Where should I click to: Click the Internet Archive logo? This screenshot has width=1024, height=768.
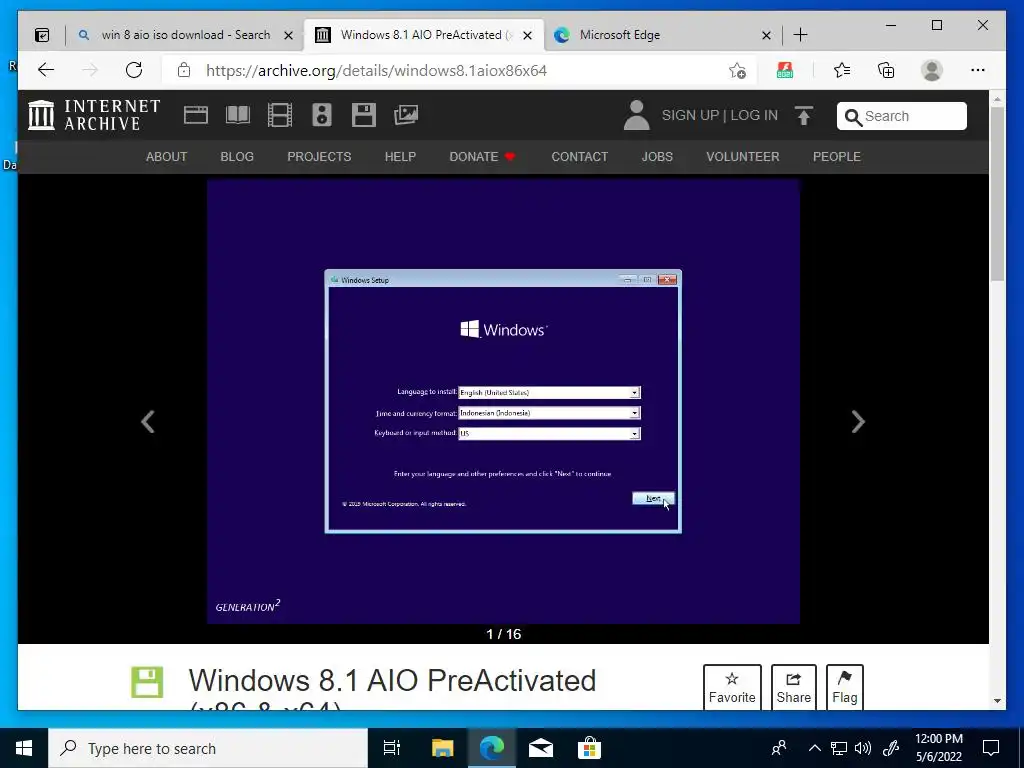pos(94,115)
